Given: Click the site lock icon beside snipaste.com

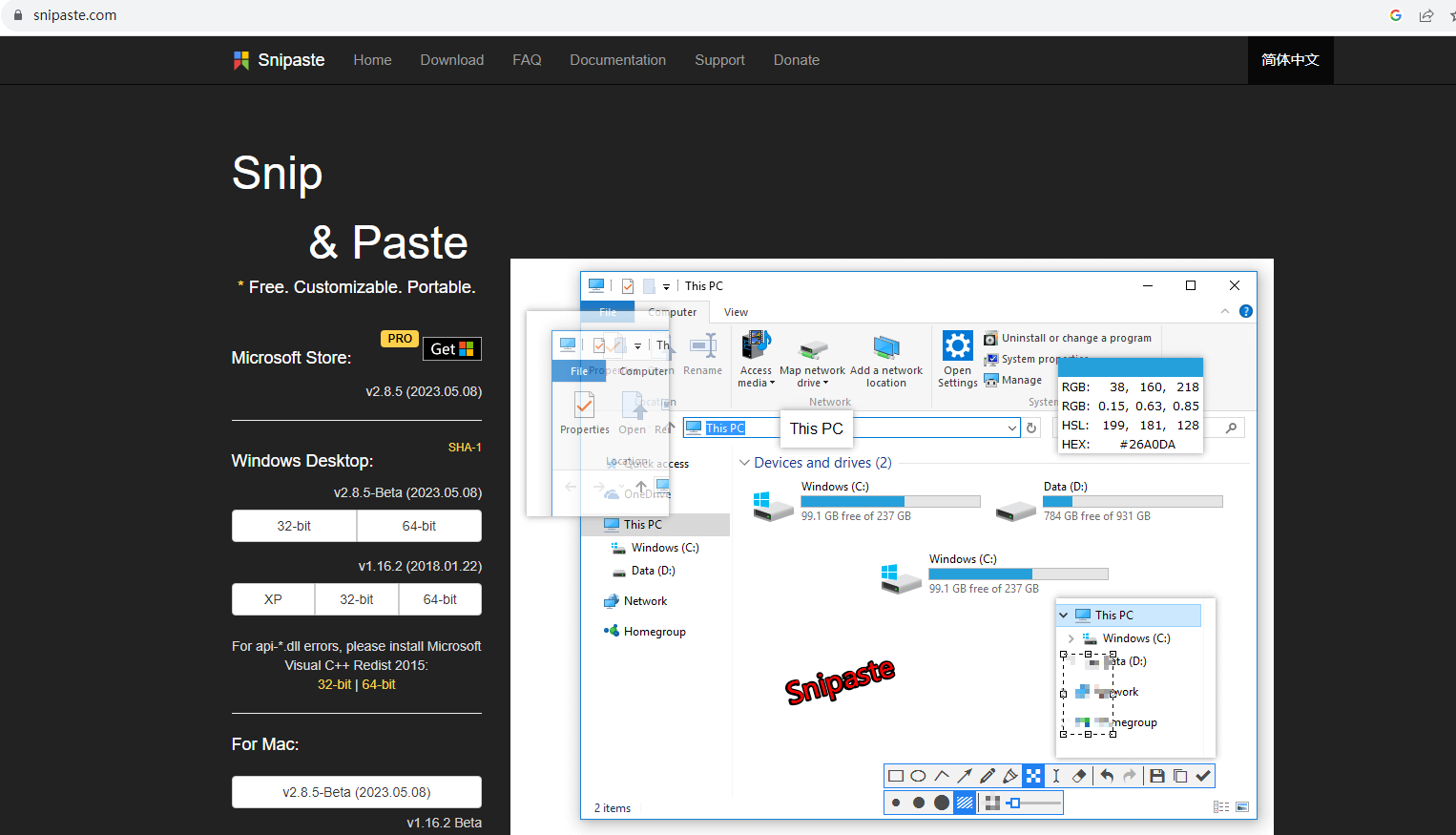Looking at the screenshot, I should (17, 15).
